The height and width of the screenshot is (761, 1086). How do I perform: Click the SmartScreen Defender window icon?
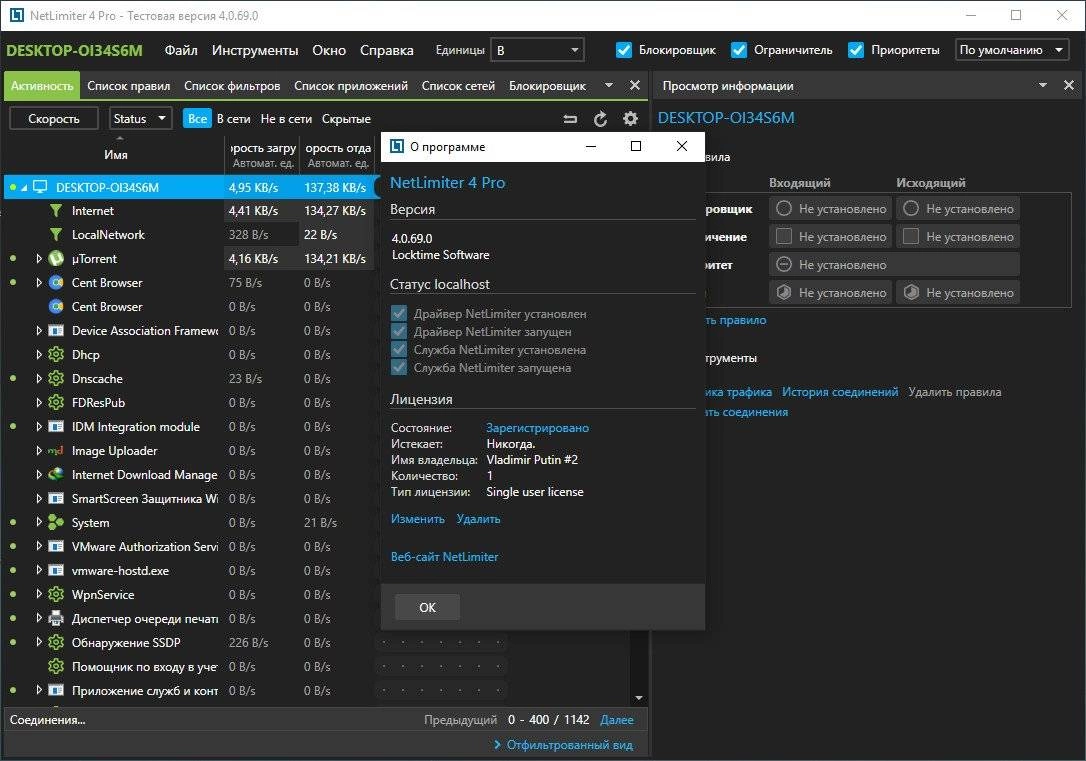pos(56,499)
